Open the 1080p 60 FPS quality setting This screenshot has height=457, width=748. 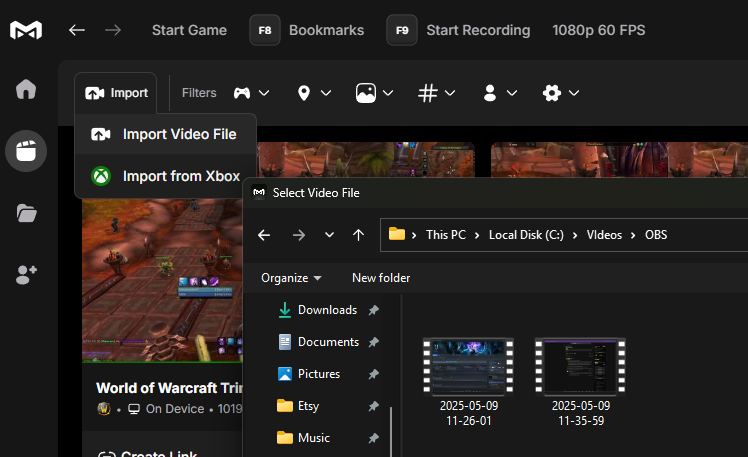[599, 30]
